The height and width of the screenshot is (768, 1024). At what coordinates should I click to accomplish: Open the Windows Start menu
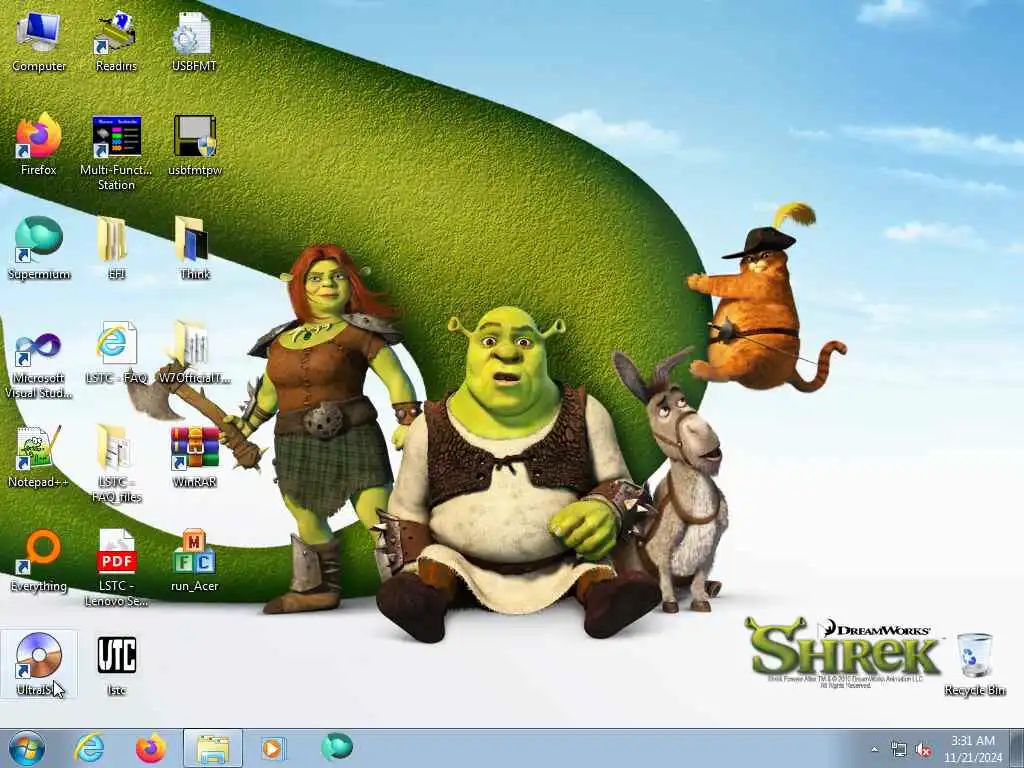(x=27, y=748)
